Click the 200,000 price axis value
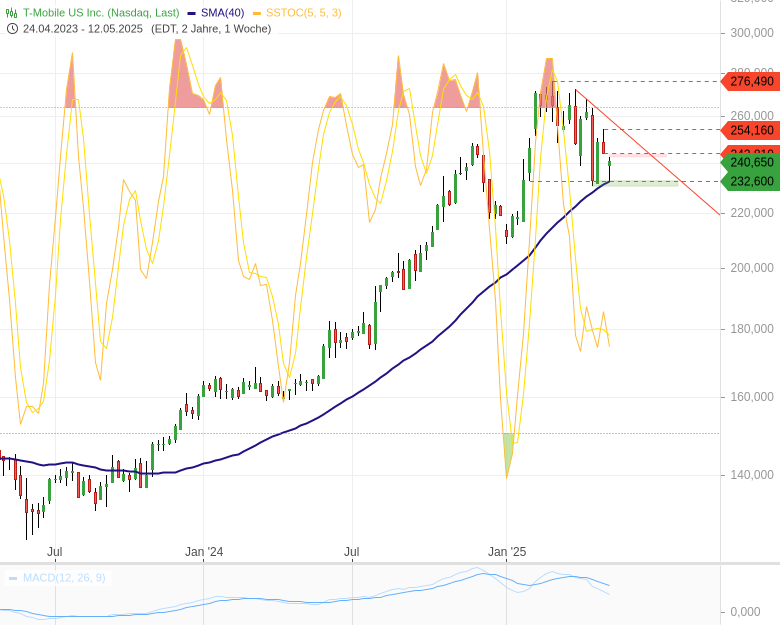The image size is (780, 625). 752,268
